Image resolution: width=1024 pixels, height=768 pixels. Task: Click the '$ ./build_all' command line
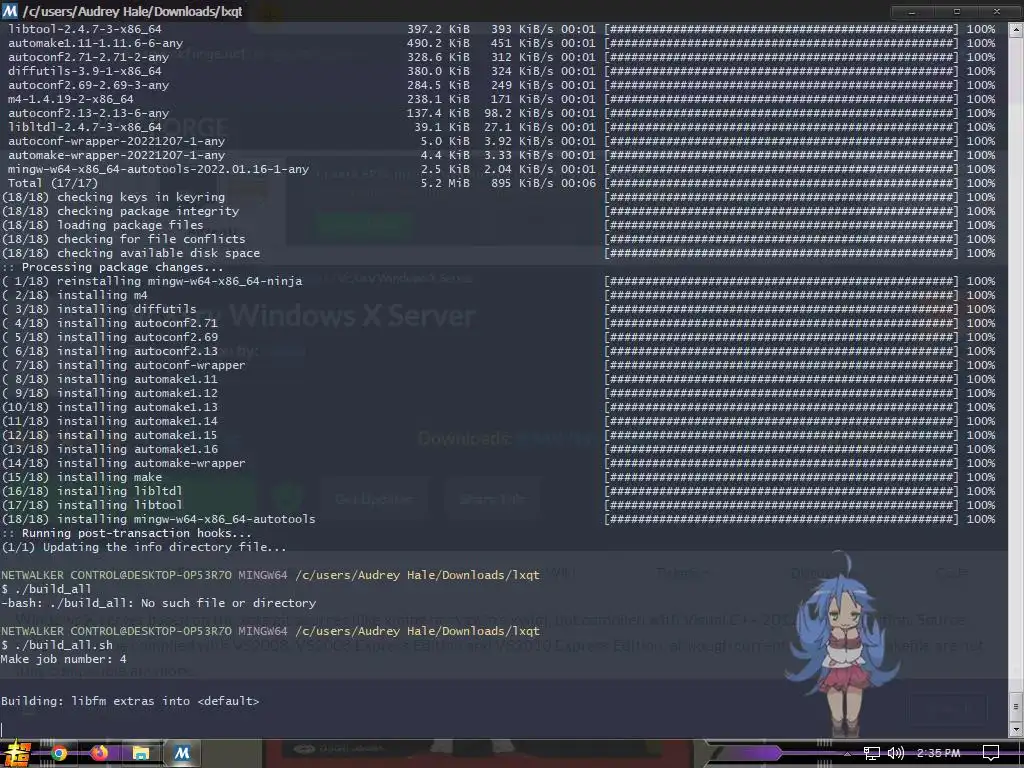click(46, 589)
